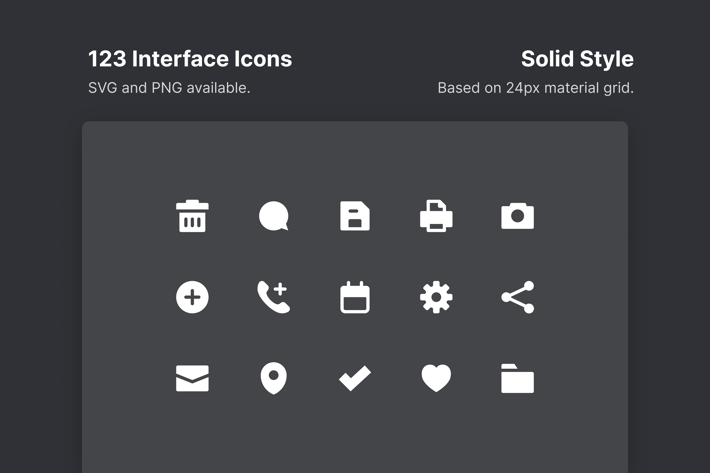
Task: Click the checkmark icon
Action: pyautogui.click(x=355, y=378)
